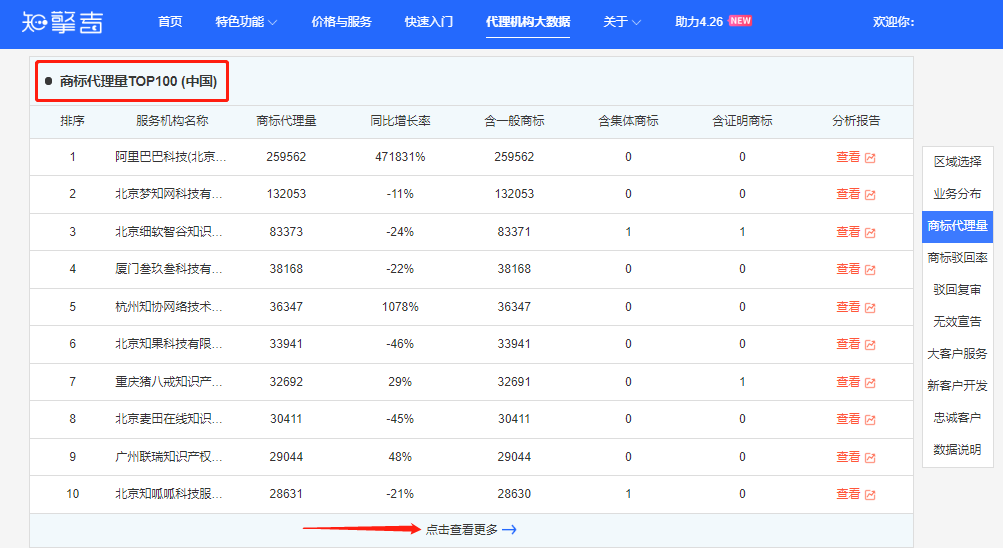Screen dimensions: 1003x548
Task: Open 快速入门 menu item
Action: tap(429, 22)
